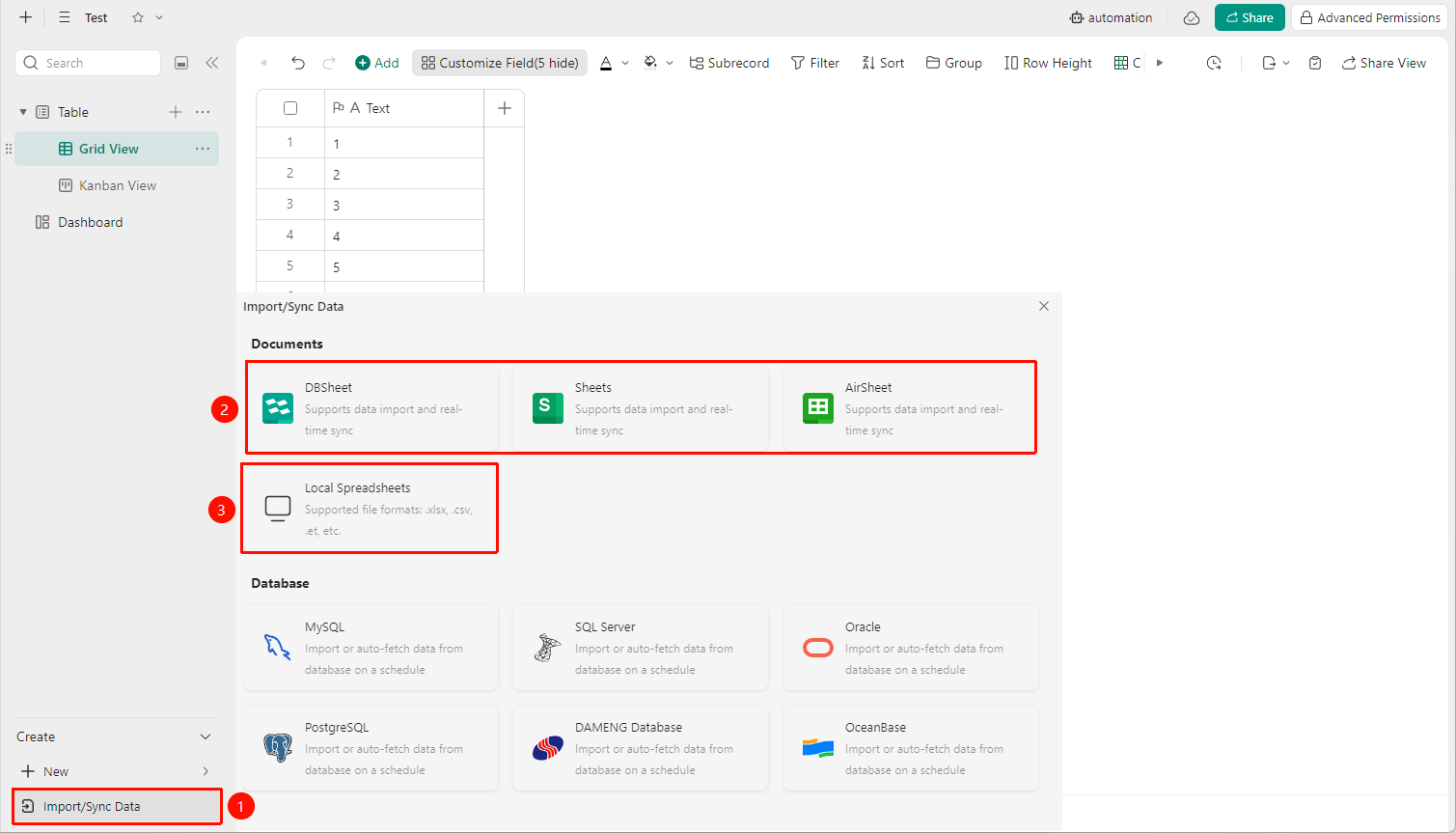The image size is (1456, 833).
Task: Show more toolbar items with right arrow
Action: [1160, 63]
